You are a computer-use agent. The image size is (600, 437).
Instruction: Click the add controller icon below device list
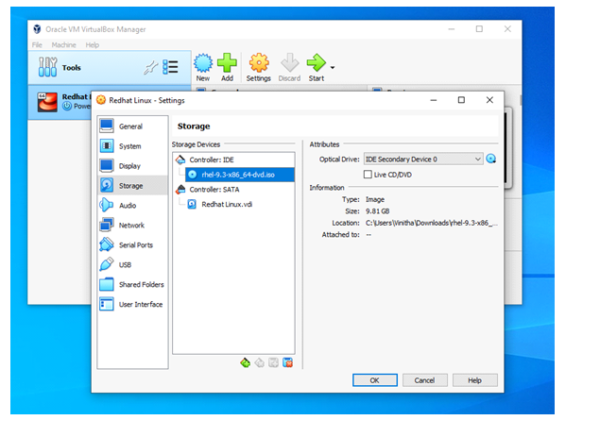pyautogui.click(x=245, y=362)
